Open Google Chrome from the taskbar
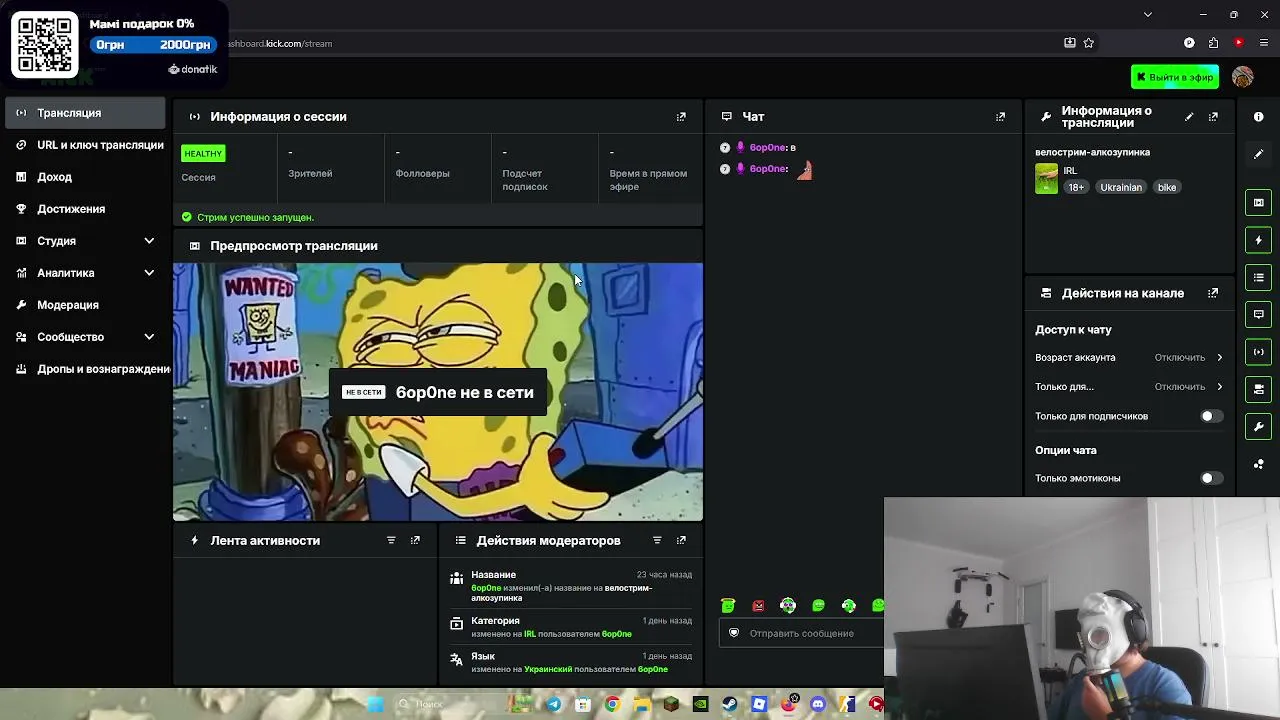This screenshot has width=1280, height=720. pyautogui.click(x=612, y=704)
